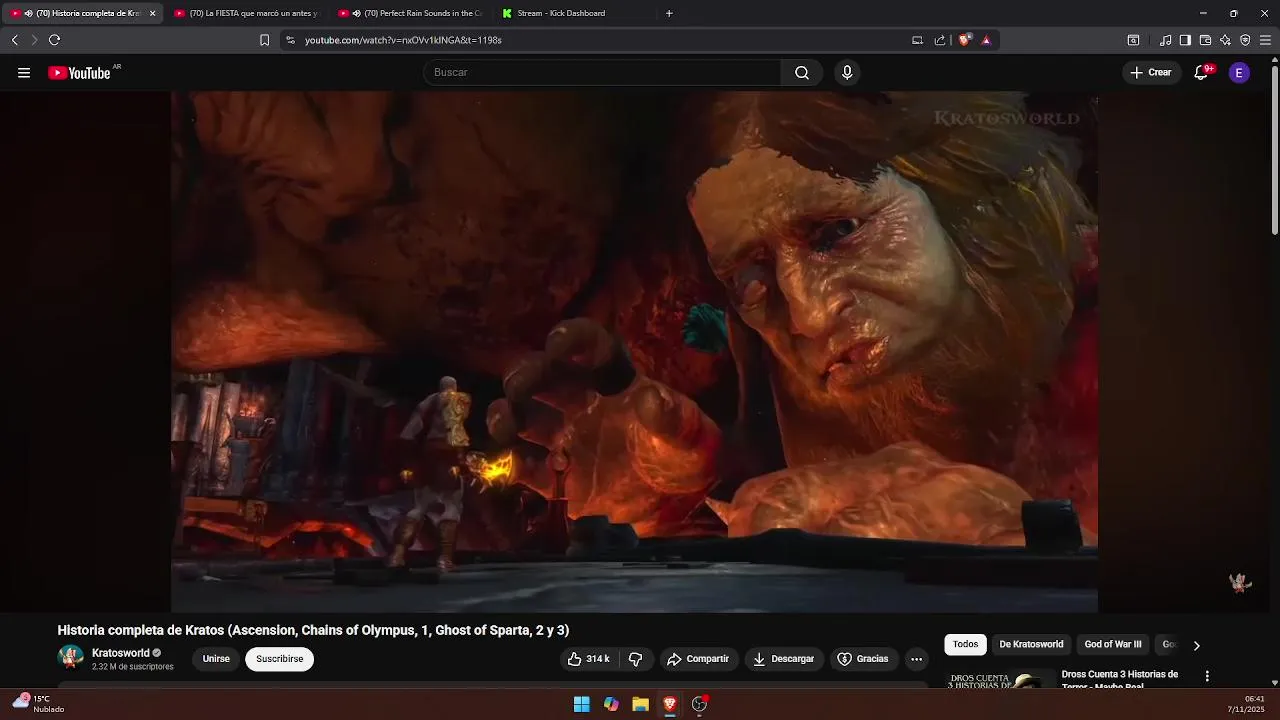
Task: Open the Windows Start menu
Action: tap(581, 704)
